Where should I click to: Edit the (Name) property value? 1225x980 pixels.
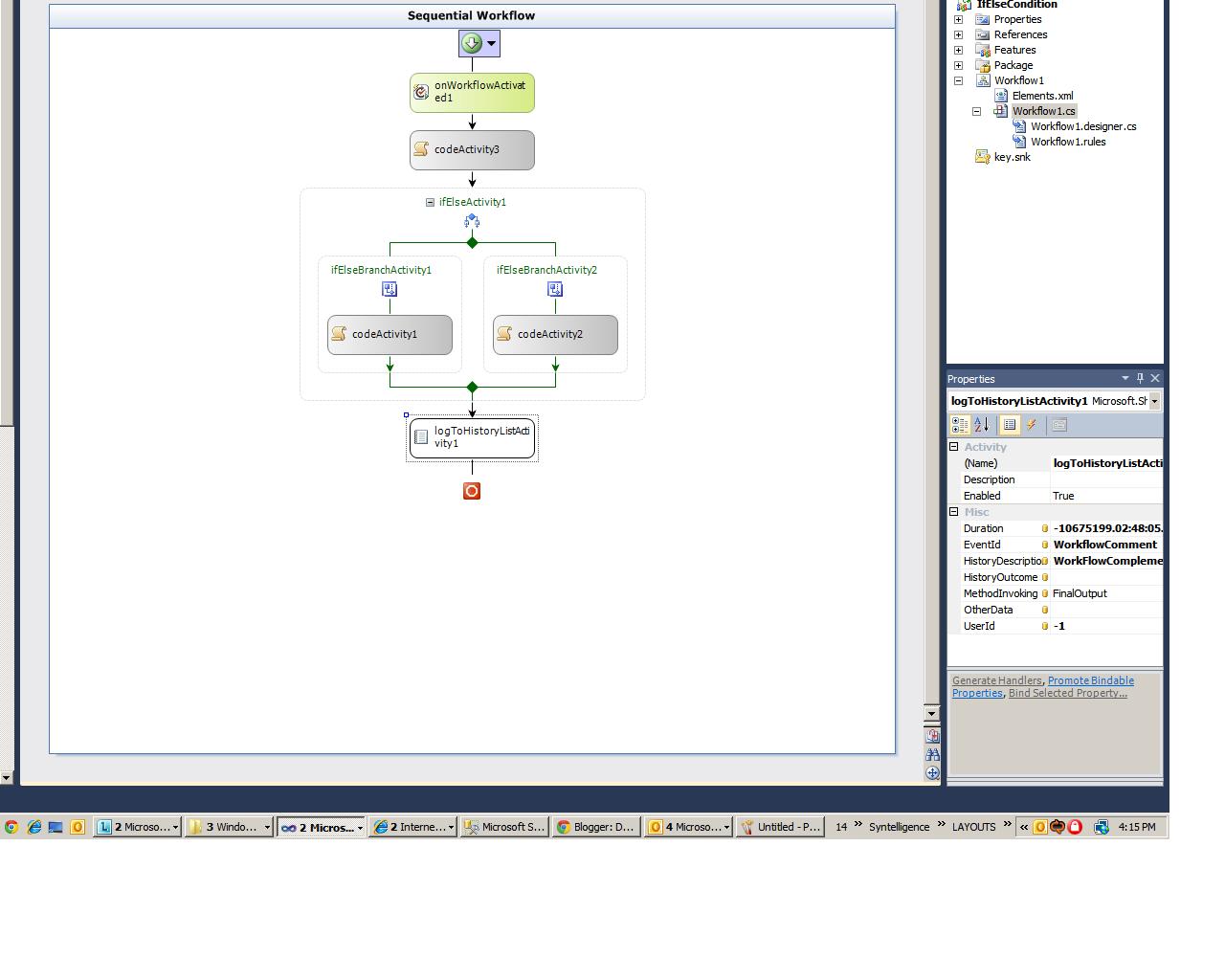pos(1107,463)
